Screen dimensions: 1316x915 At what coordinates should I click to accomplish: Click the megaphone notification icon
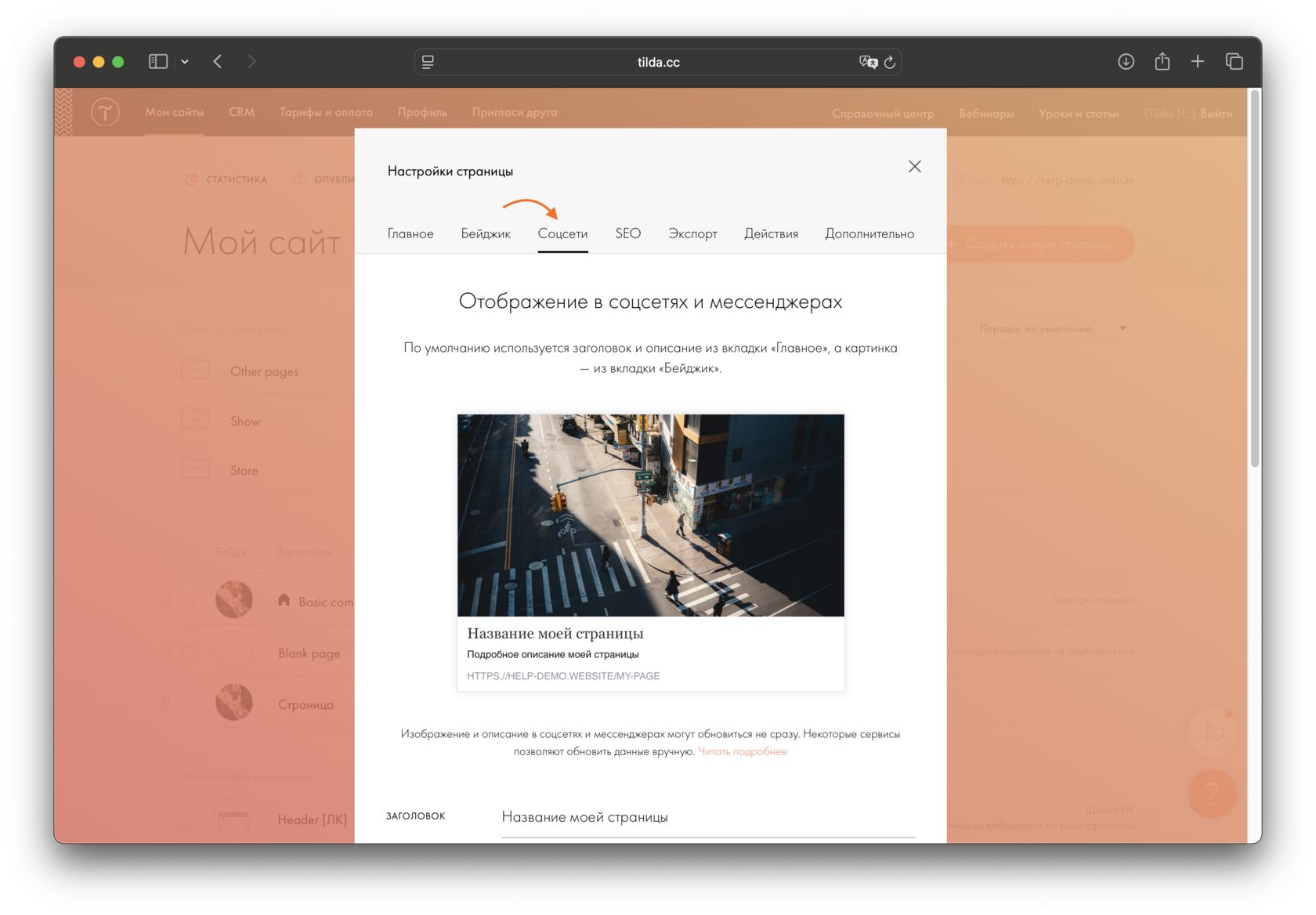click(1212, 732)
